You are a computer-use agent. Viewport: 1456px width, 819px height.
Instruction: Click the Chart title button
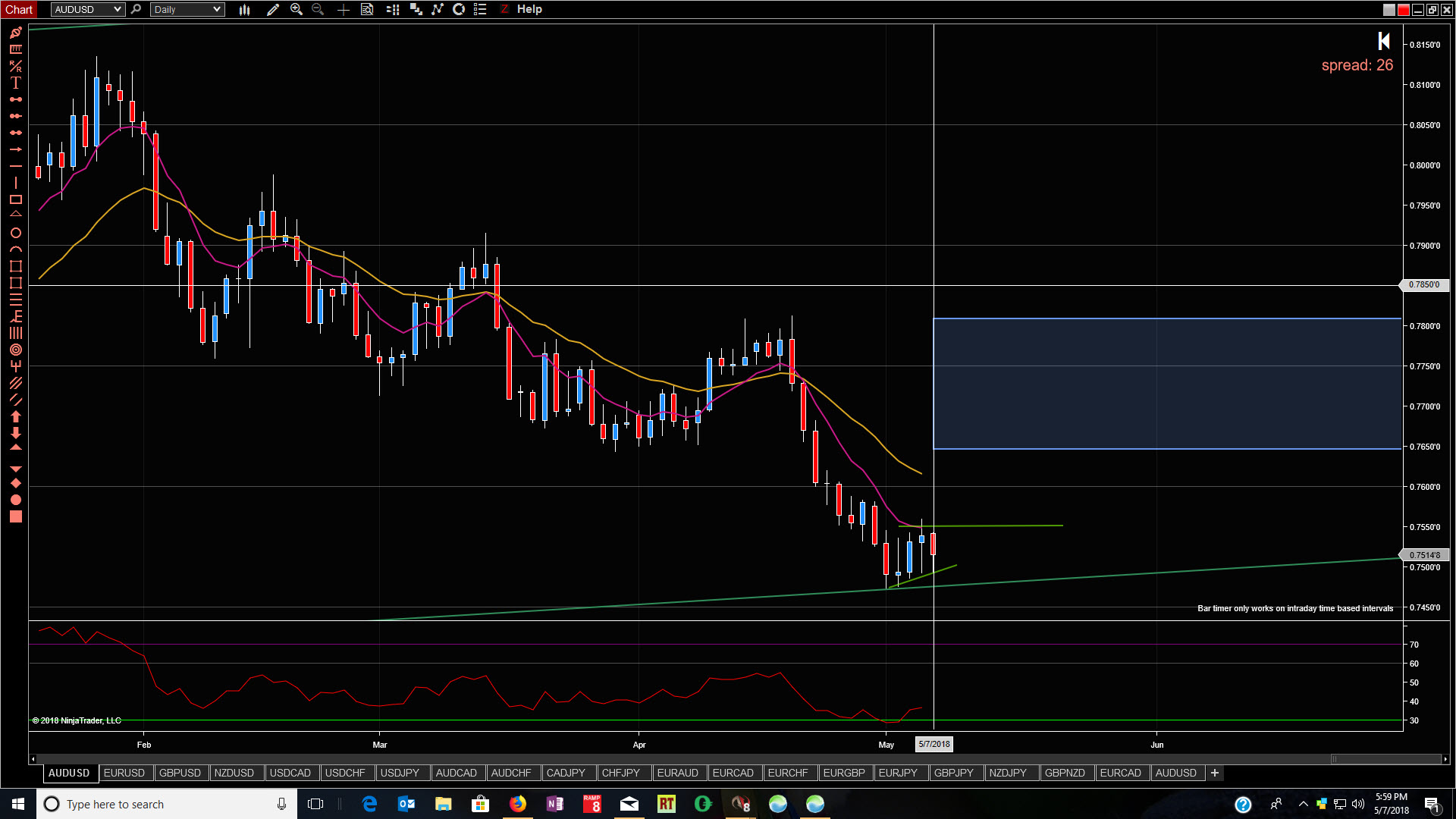[19, 9]
